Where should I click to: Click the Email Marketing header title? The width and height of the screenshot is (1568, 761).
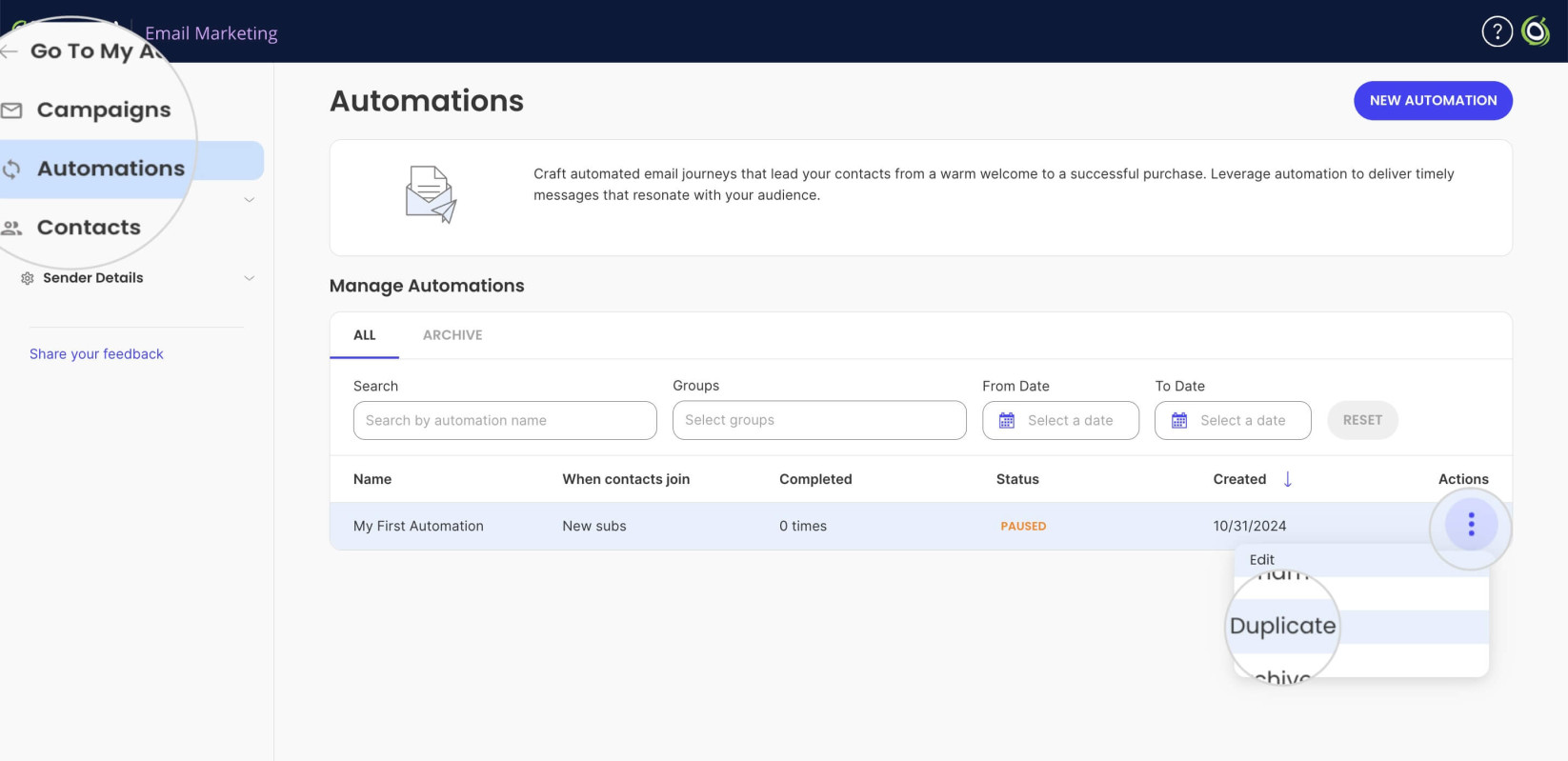tap(211, 33)
